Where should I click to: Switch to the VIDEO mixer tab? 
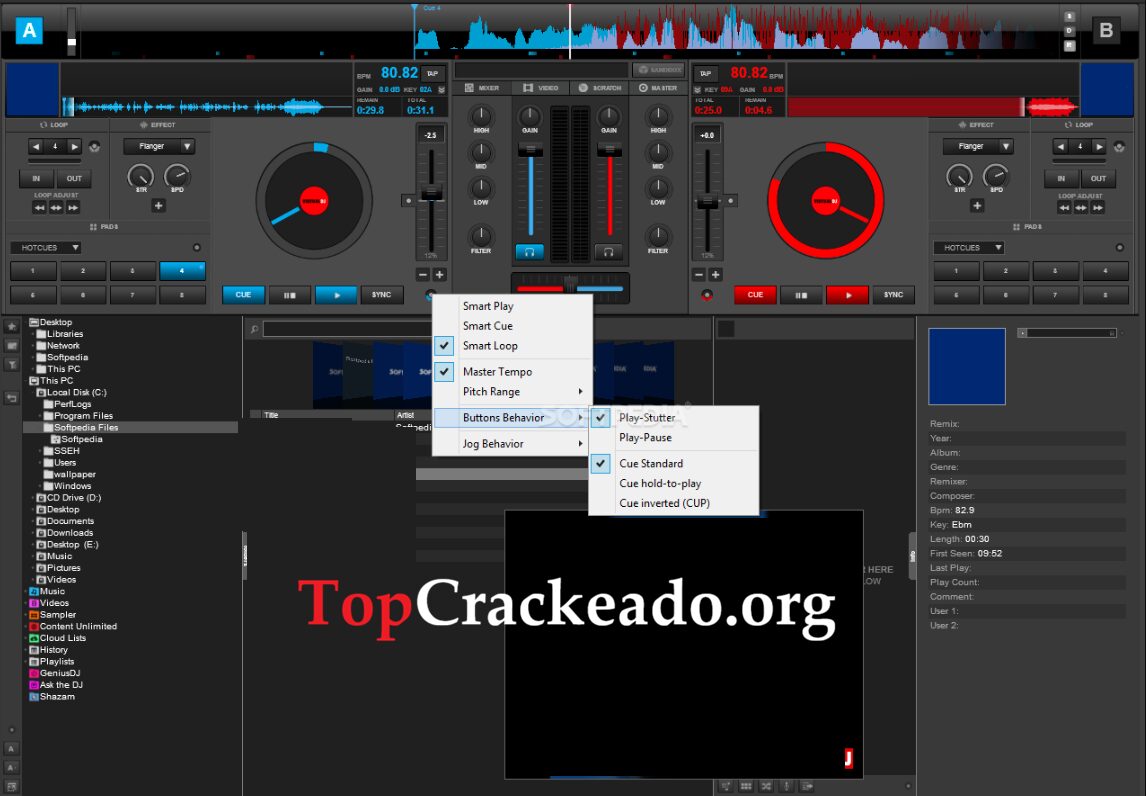pyautogui.click(x=545, y=86)
